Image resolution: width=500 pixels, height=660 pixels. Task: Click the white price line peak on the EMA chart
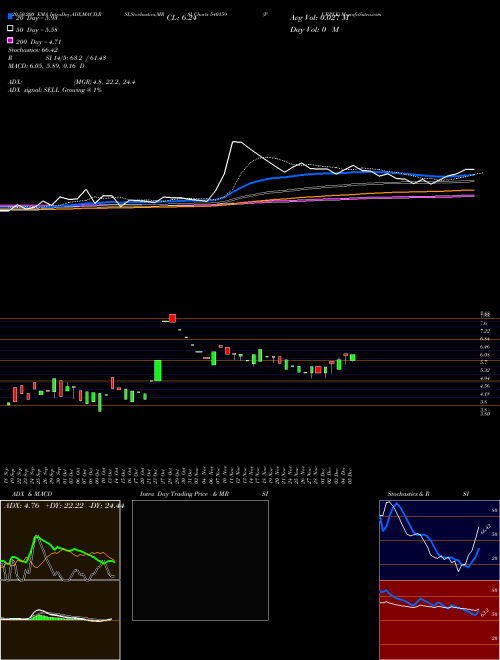pyautogui.click(x=236, y=142)
